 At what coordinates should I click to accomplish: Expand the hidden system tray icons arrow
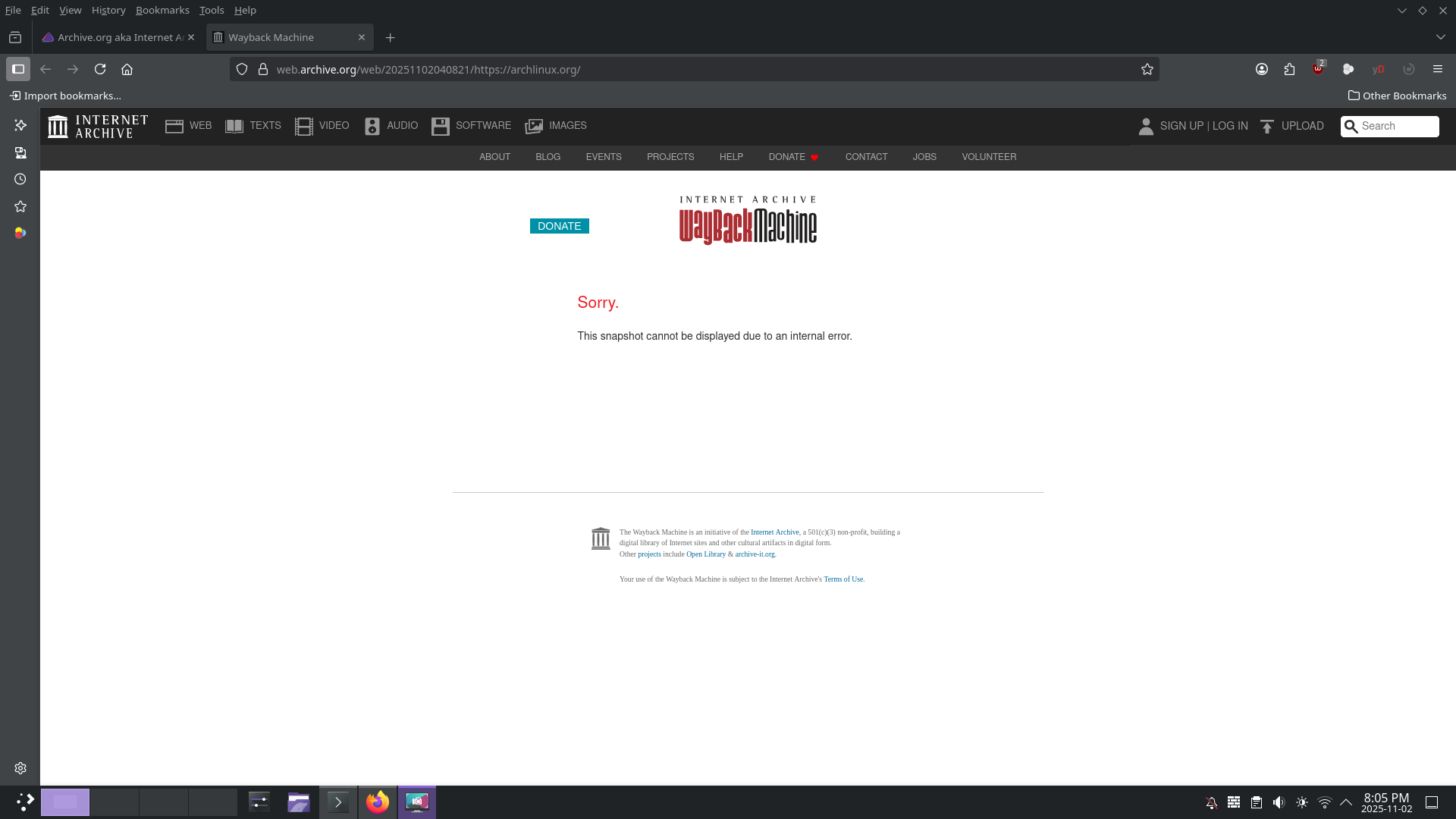pos(1346,802)
